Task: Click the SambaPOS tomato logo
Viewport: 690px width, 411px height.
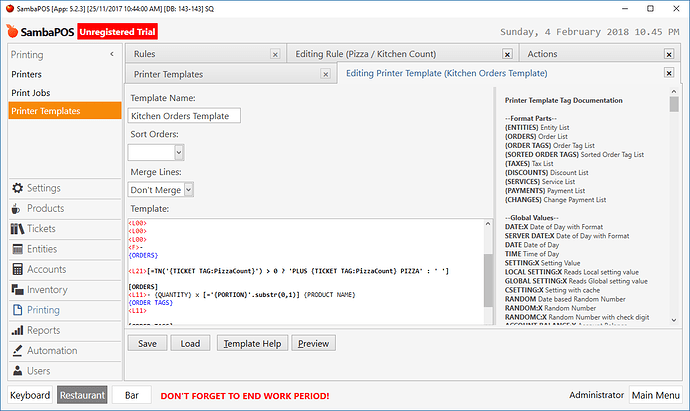Action: (12, 31)
